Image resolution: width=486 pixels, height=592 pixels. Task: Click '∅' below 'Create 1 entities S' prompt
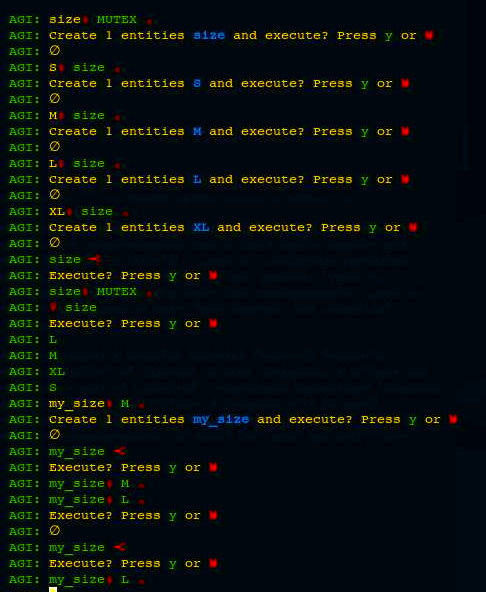pos(54,99)
